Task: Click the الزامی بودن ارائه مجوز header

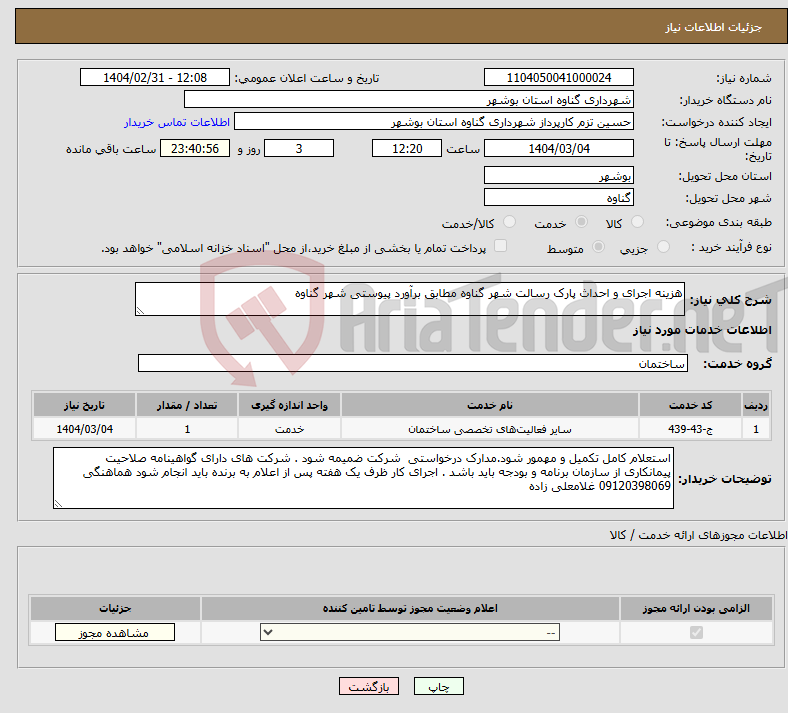Action: (x=696, y=608)
